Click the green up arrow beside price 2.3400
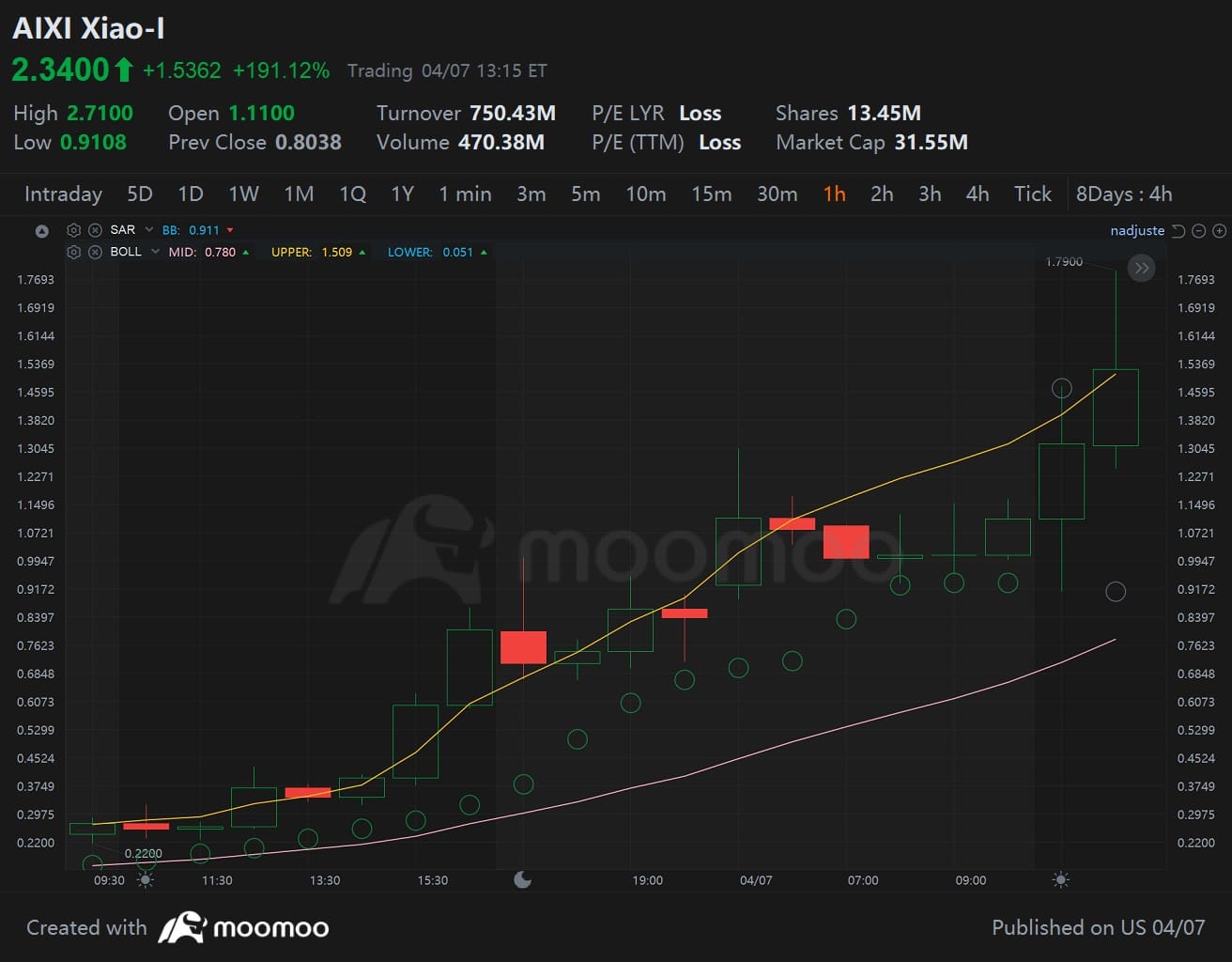1232x962 pixels. (x=124, y=70)
